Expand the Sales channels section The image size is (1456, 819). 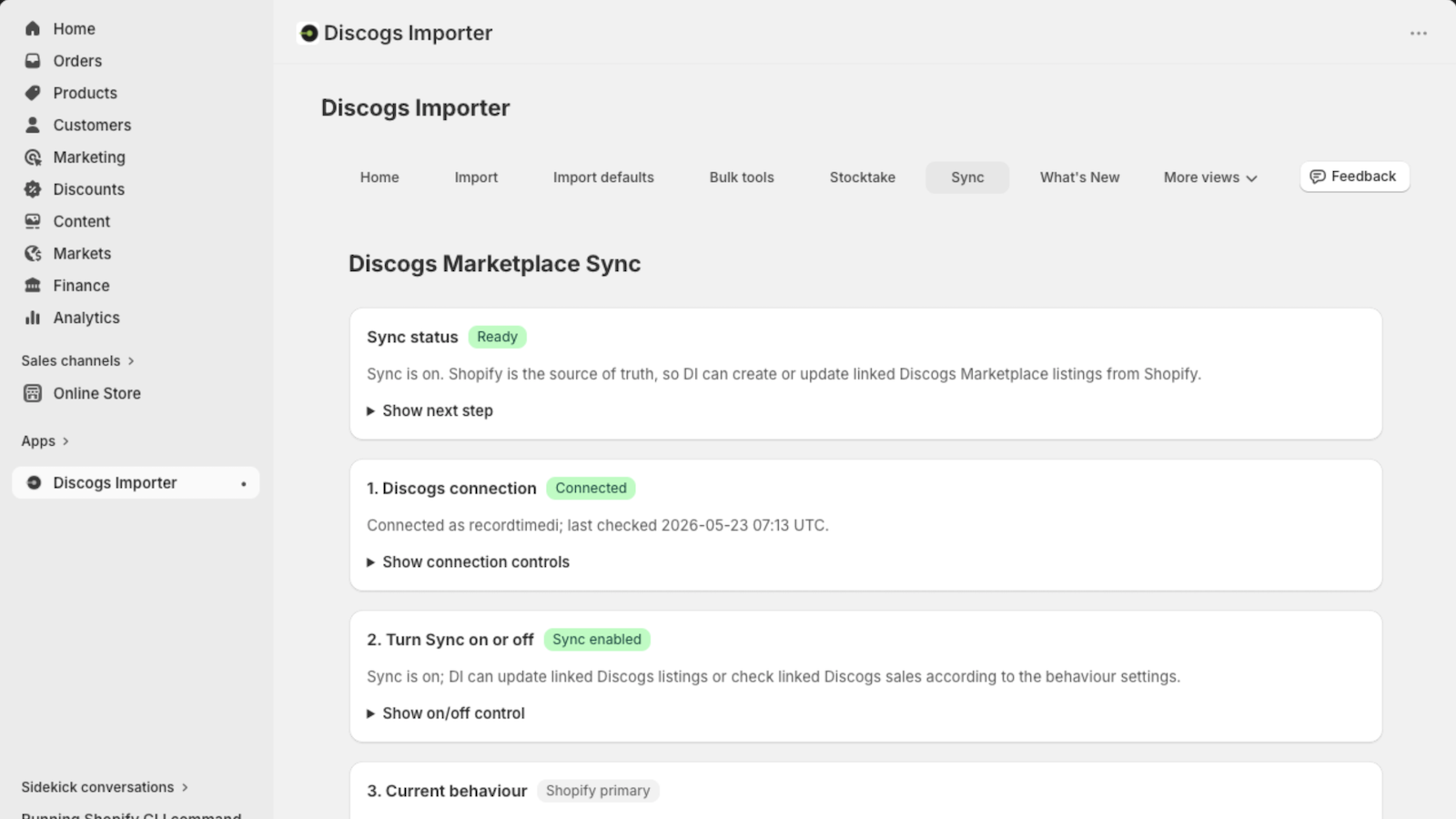tap(78, 361)
